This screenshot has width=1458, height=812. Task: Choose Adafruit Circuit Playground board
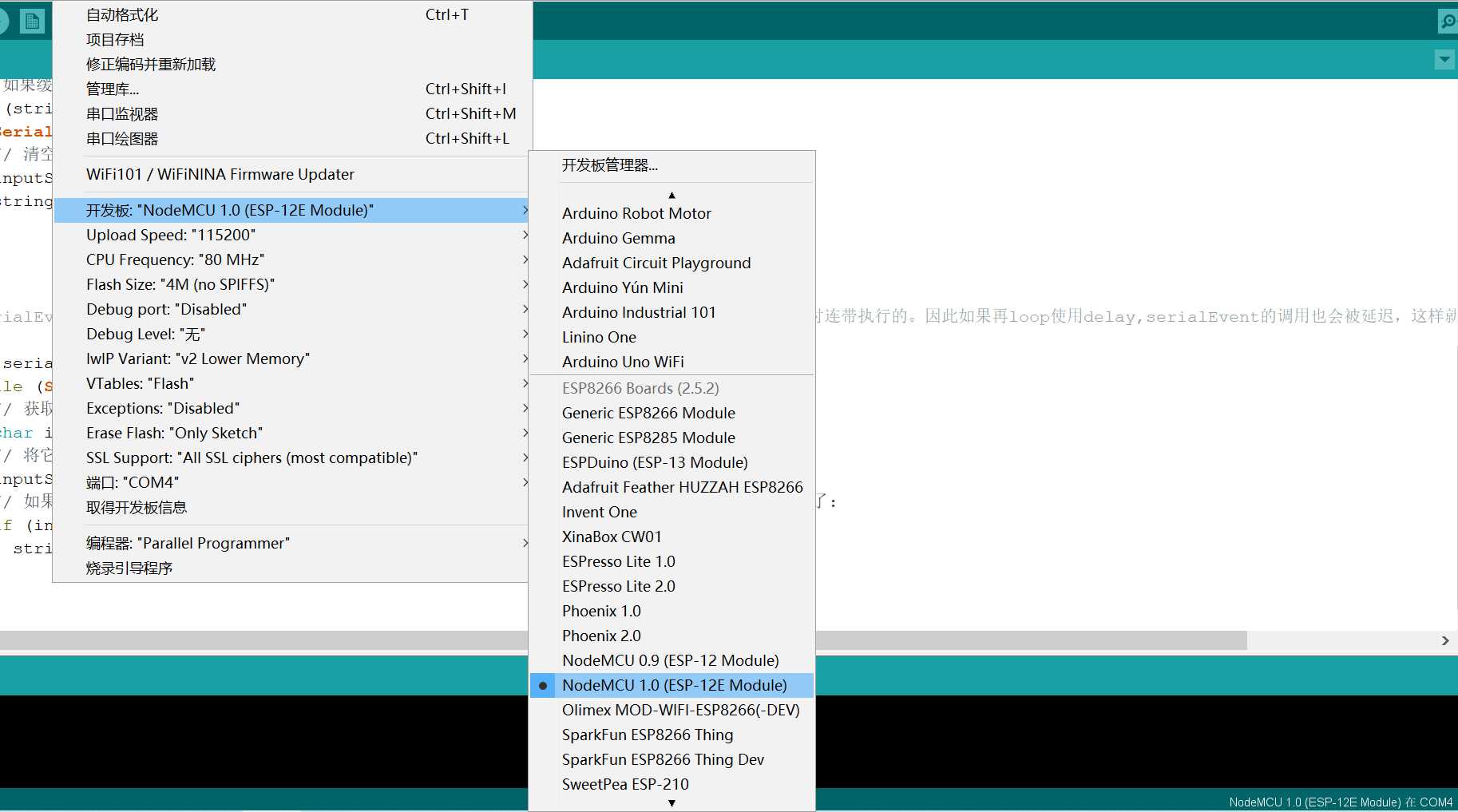(672, 263)
